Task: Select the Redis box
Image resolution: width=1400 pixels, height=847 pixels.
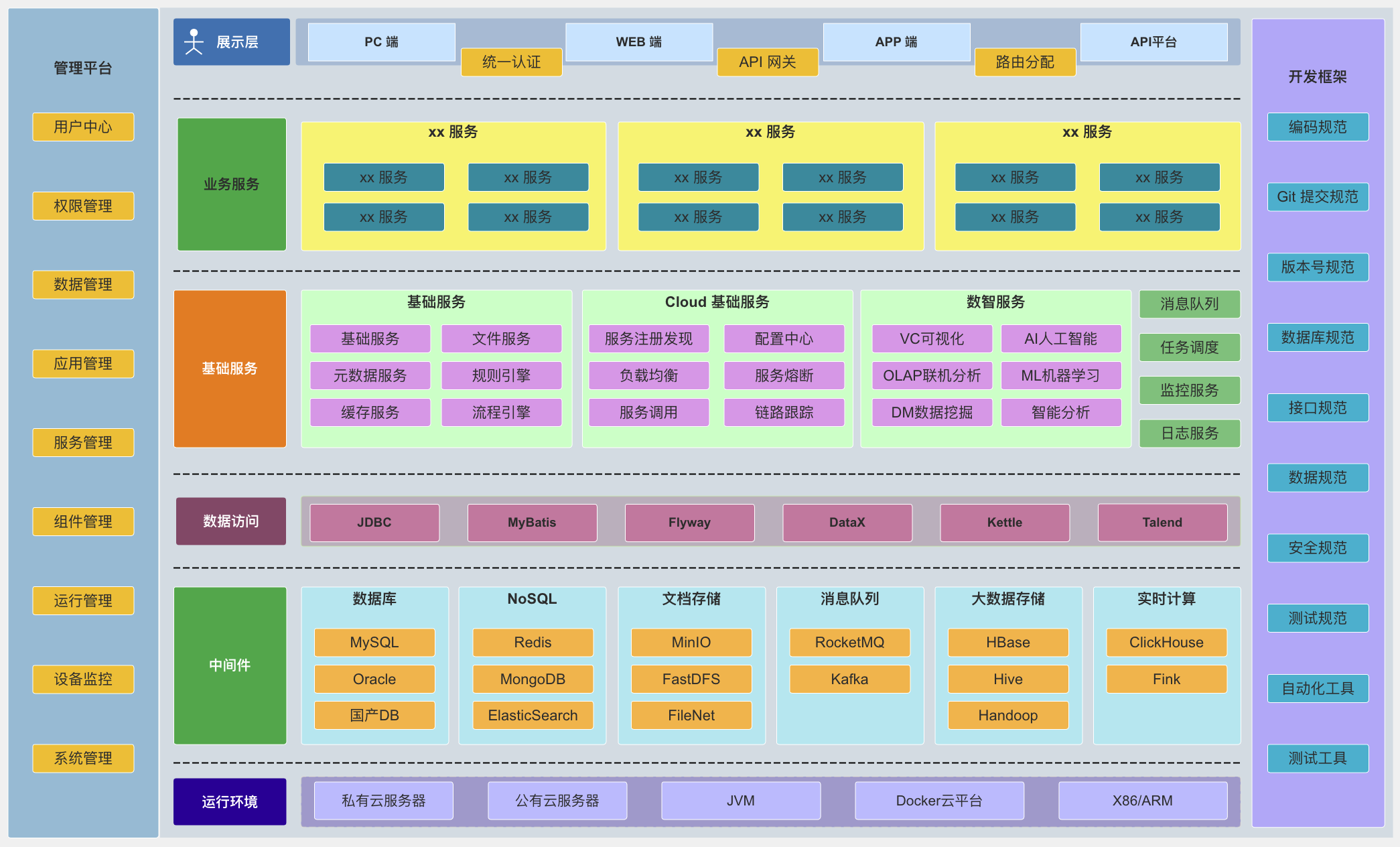Action: pos(533,643)
